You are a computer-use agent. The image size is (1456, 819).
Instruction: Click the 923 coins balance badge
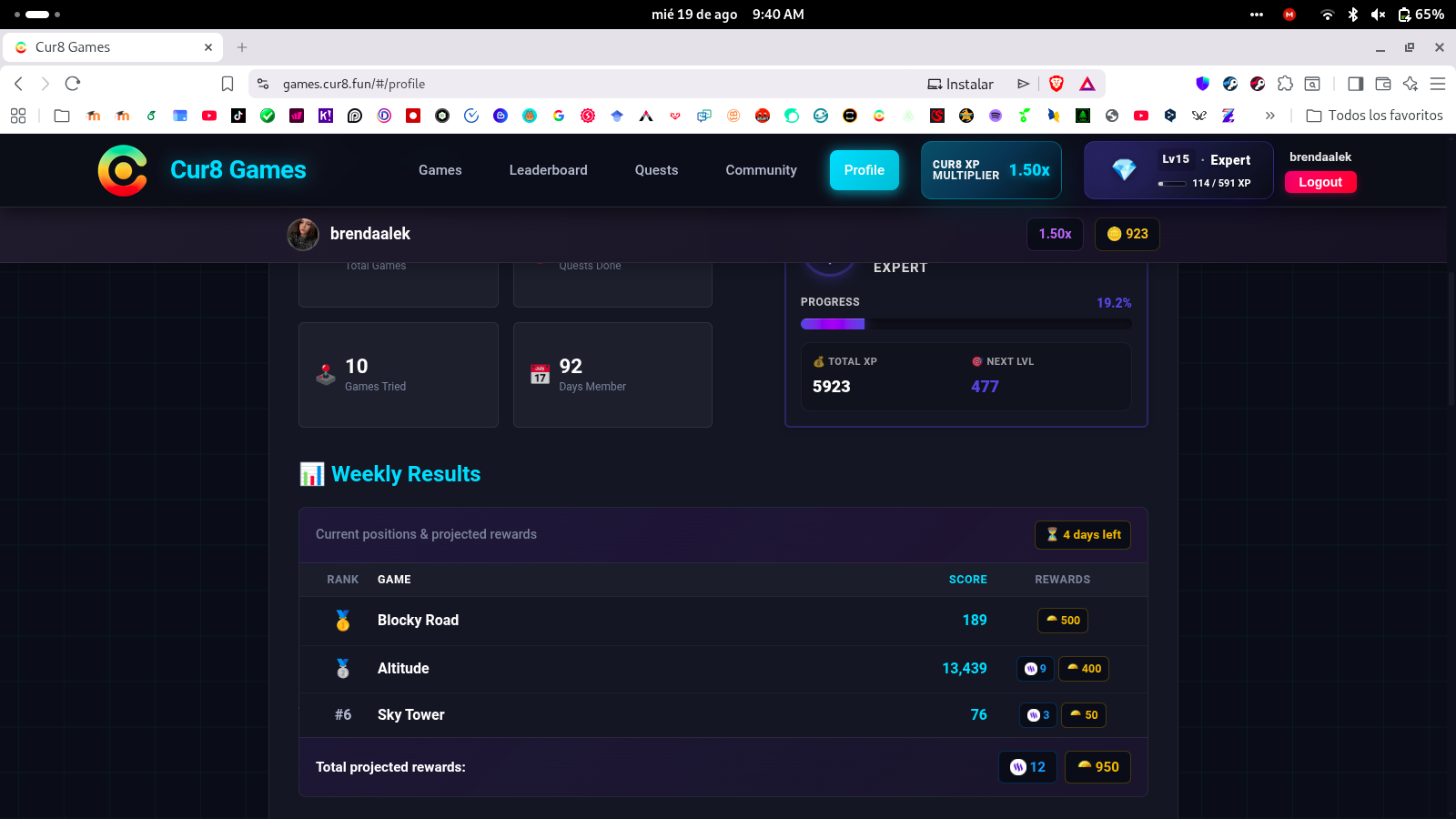coord(1127,234)
